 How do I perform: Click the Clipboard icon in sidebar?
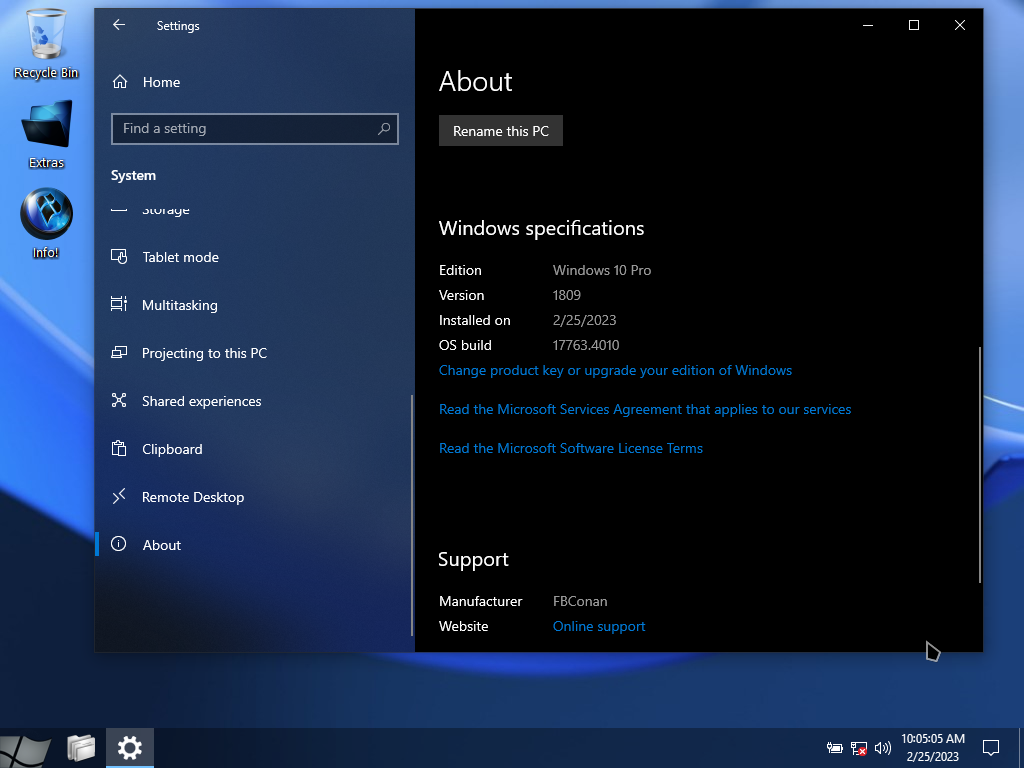tap(119, 449)
